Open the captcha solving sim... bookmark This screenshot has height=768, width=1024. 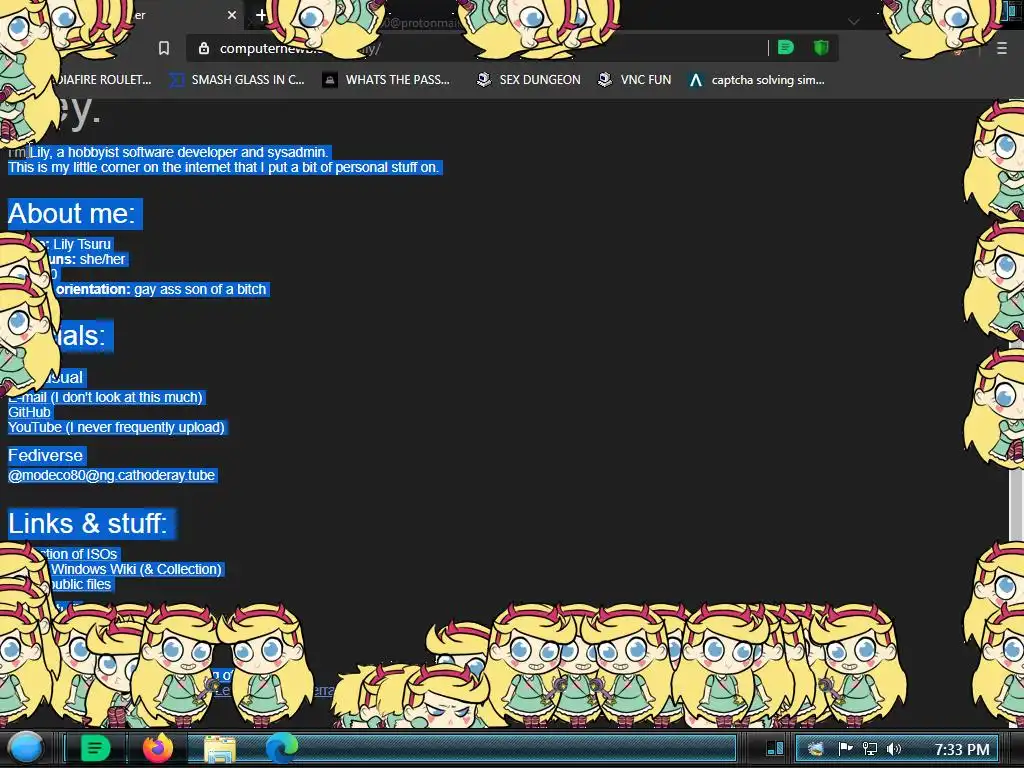pyautogui.click(x=758, y=80)
